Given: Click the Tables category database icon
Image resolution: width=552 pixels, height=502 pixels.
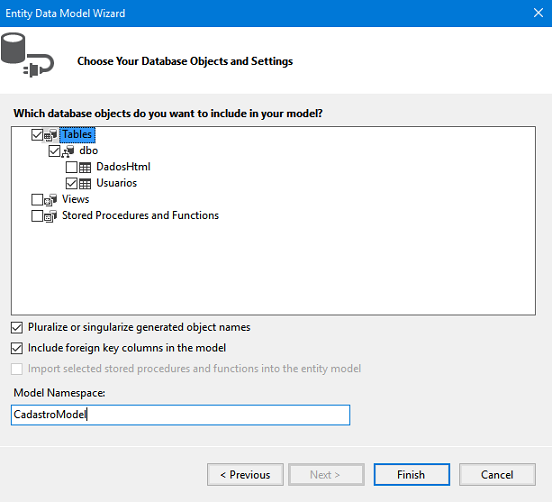Looking at the screenshot, I should click(50, 135).
